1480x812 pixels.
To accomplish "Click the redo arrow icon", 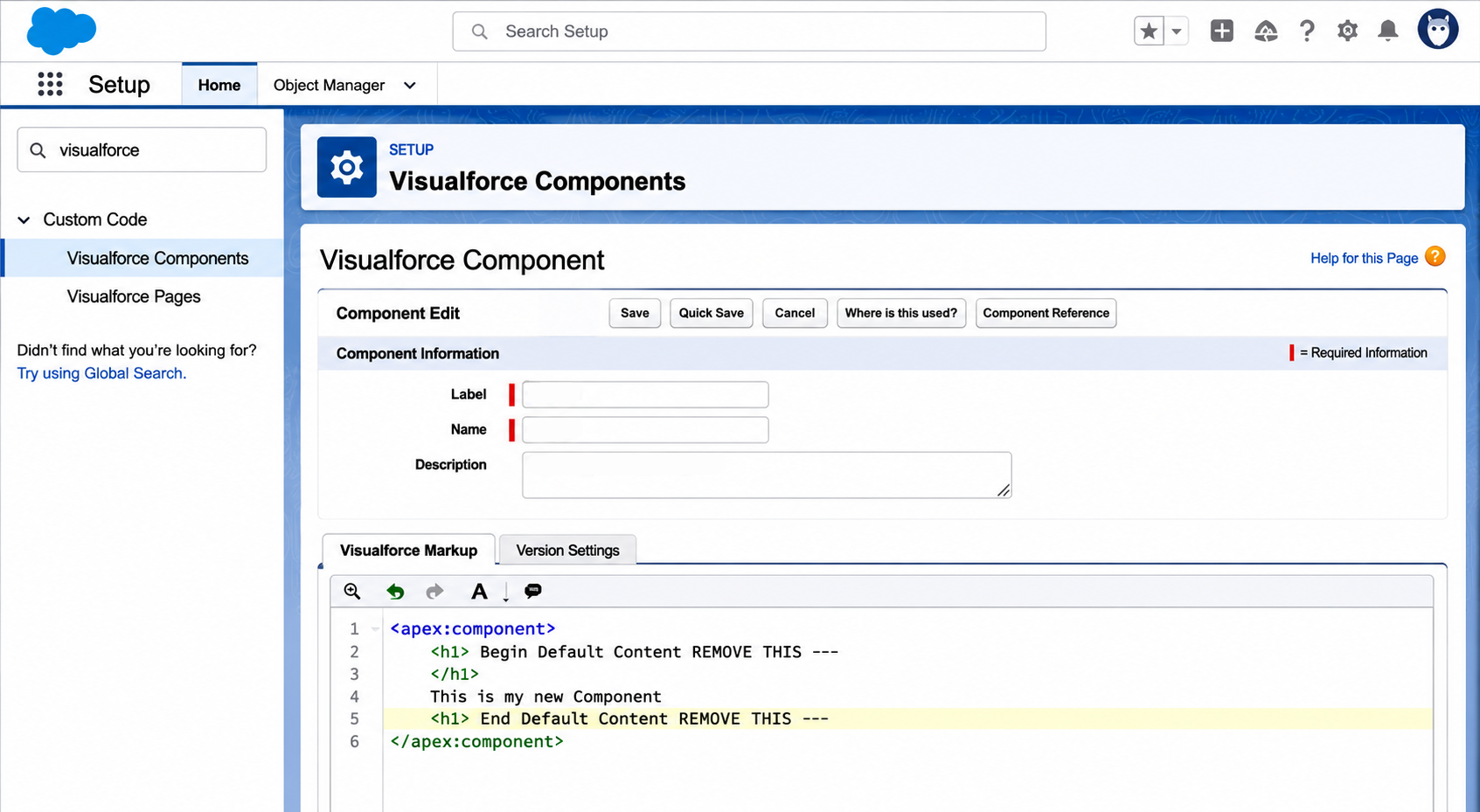I will tap(434, 592).
